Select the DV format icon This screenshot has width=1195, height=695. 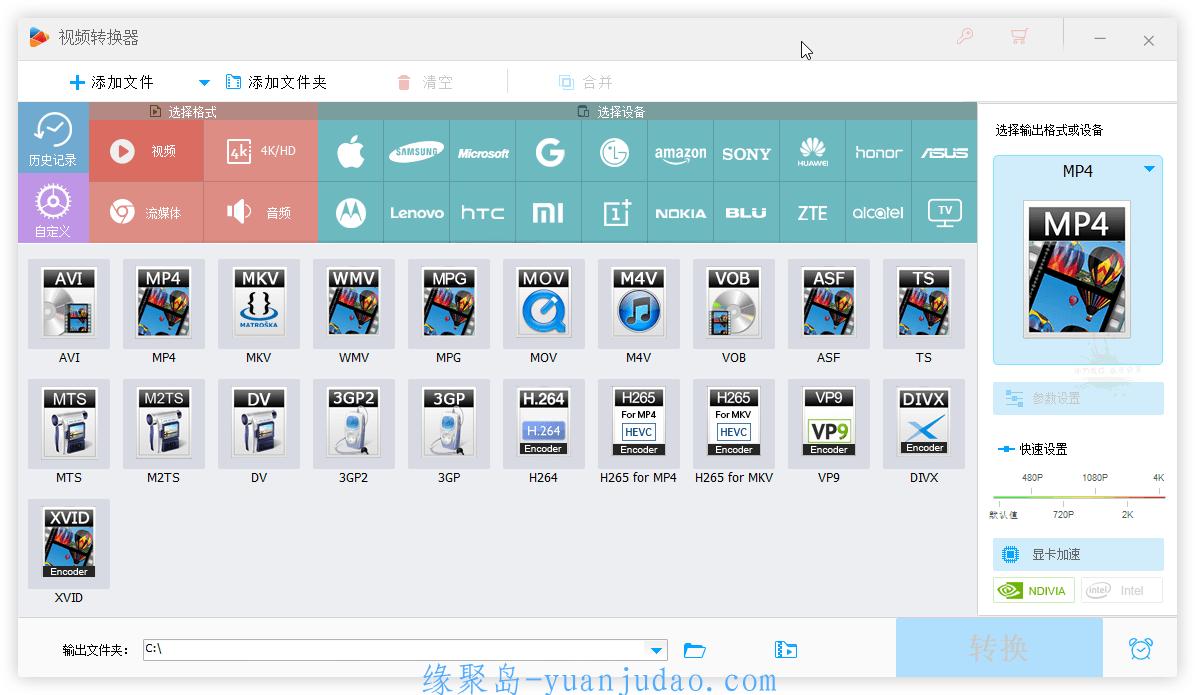(258, 424)
